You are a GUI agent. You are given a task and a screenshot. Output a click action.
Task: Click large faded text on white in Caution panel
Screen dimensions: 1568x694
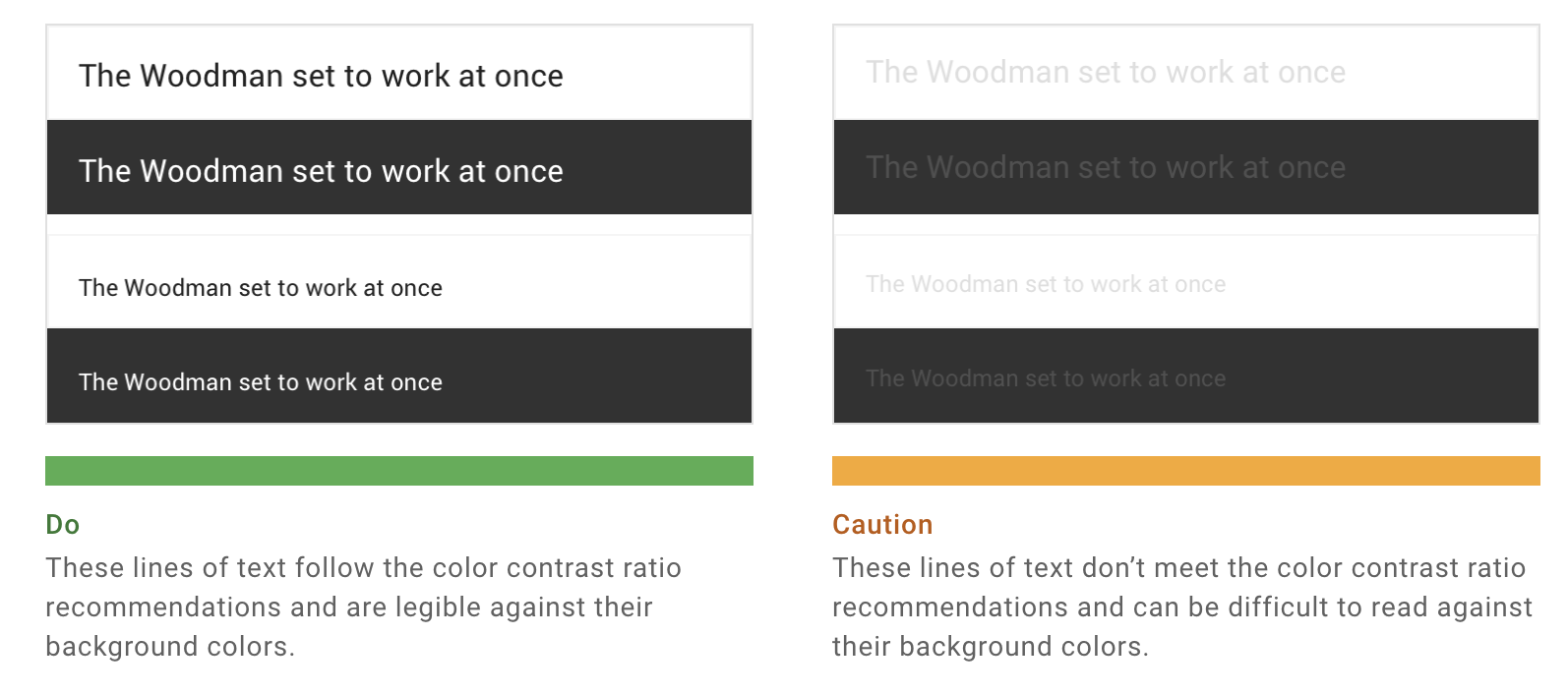point(1106,72)
